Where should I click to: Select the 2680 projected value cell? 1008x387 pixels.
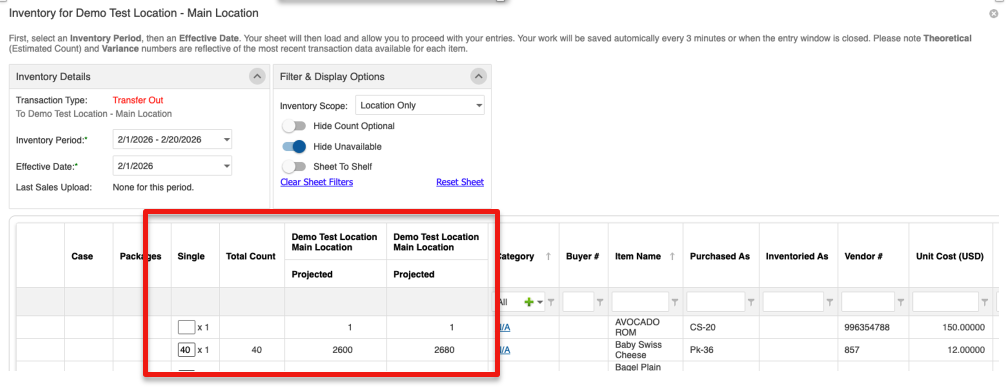tap(437, 350)
